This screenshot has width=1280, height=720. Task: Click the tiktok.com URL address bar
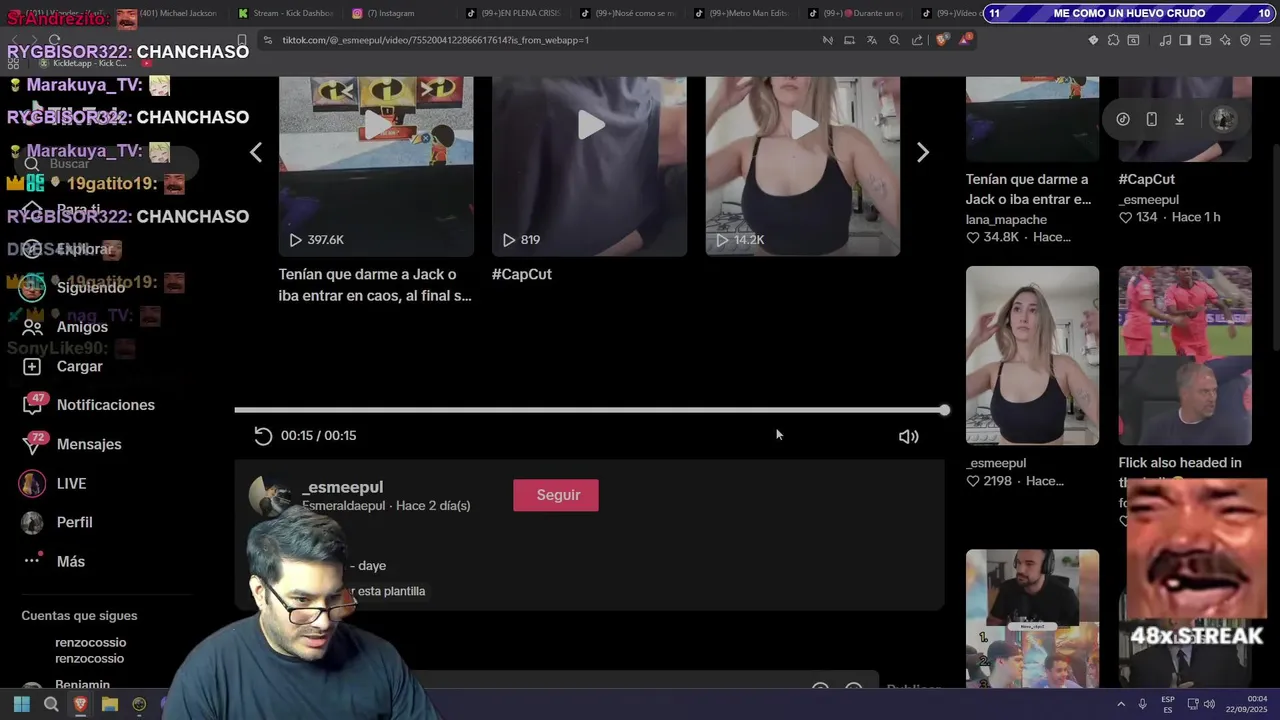(436, 40)
